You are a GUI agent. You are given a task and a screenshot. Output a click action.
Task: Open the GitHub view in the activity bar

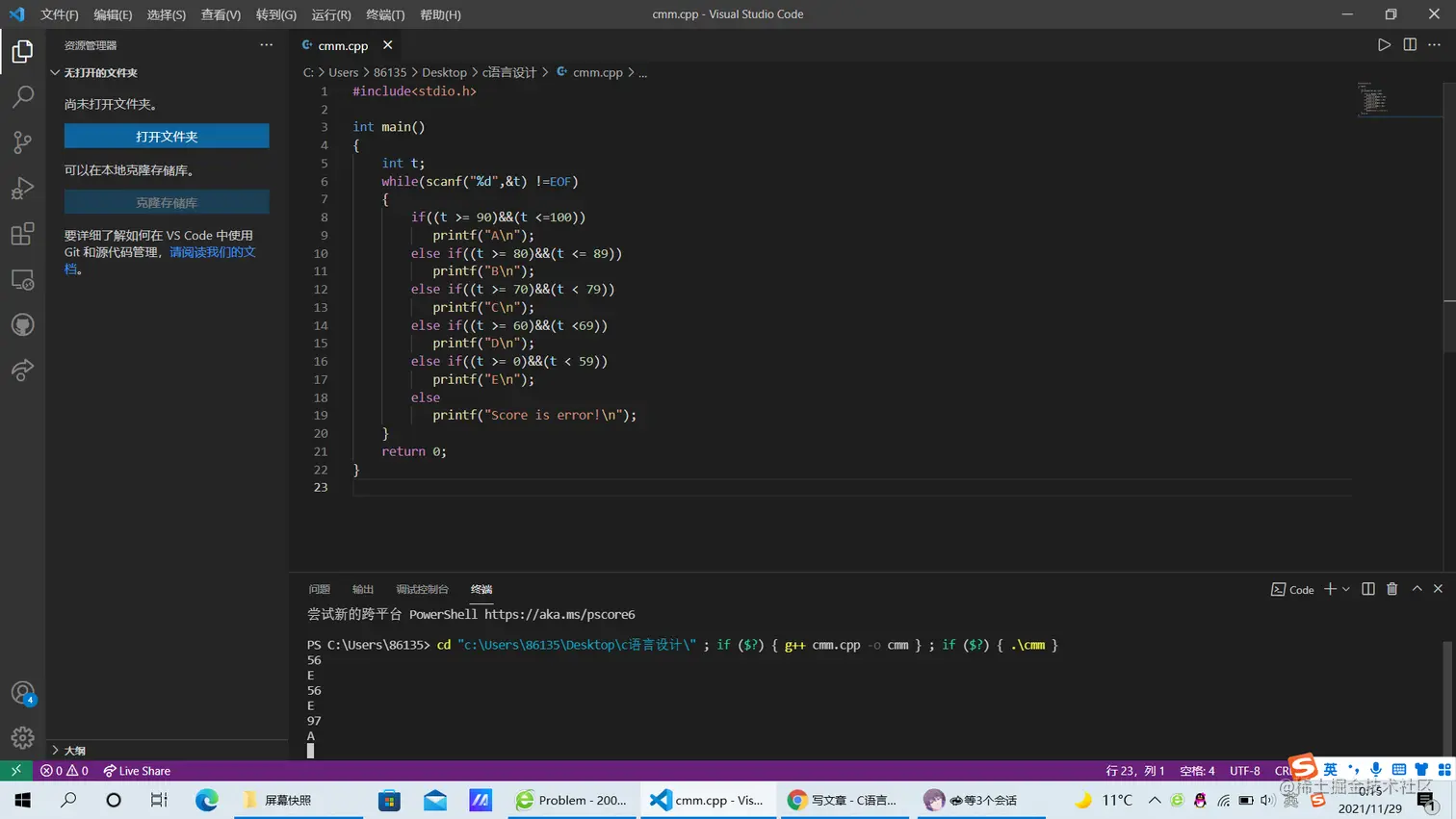click(22, 325)
